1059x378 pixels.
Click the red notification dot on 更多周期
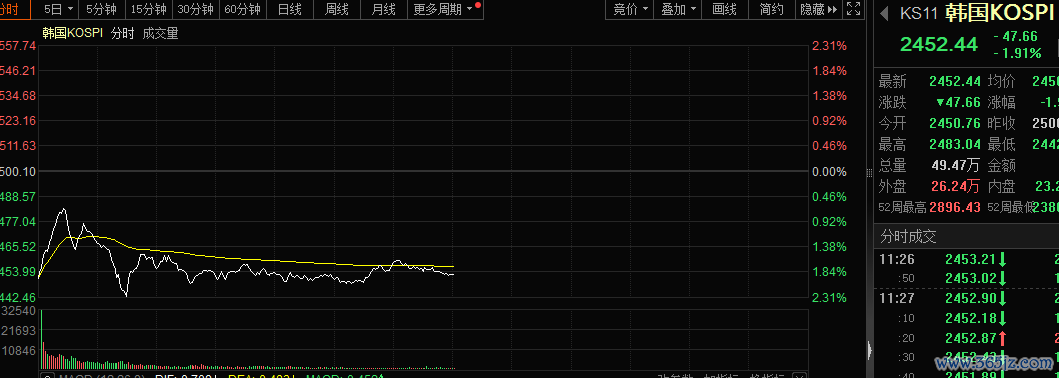(478, 5)
